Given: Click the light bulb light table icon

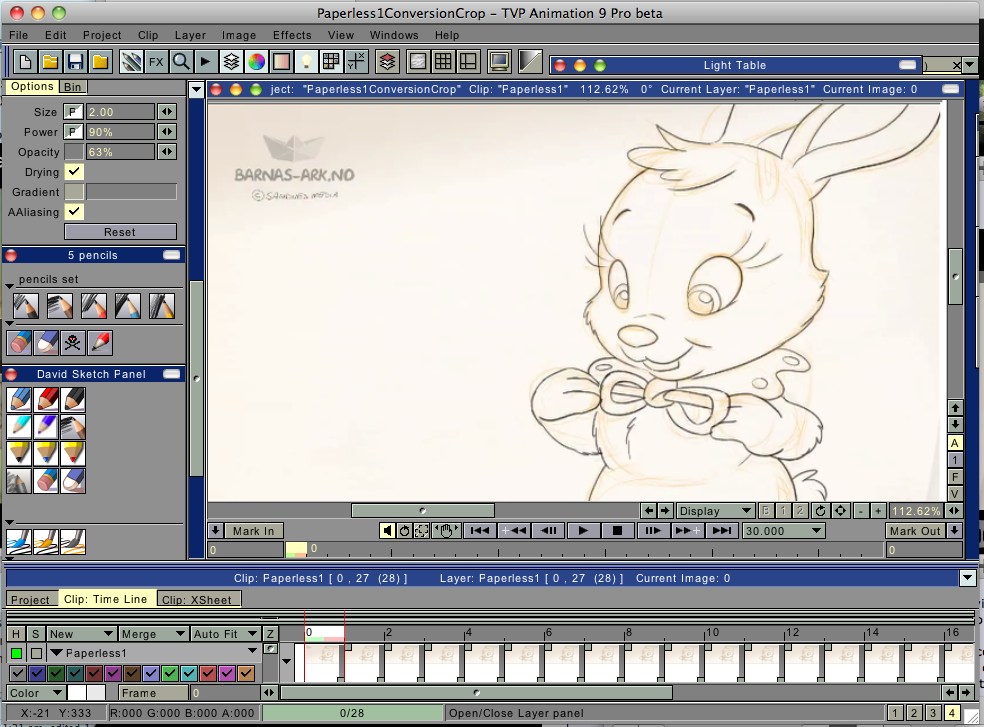Looking at the screenshot, I should pos(306,62).
